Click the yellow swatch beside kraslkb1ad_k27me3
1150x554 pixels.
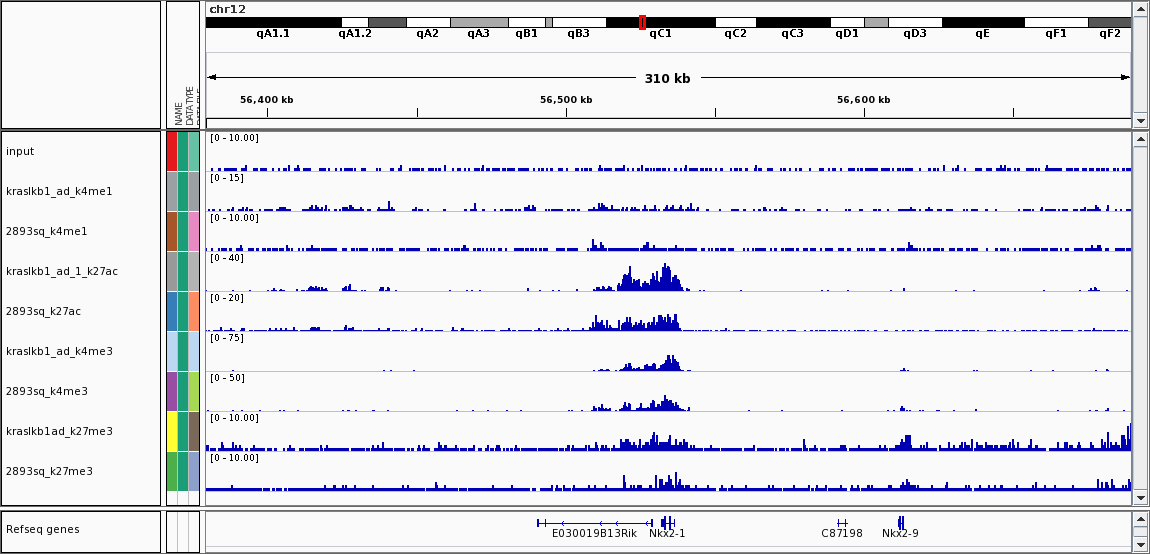172,431
